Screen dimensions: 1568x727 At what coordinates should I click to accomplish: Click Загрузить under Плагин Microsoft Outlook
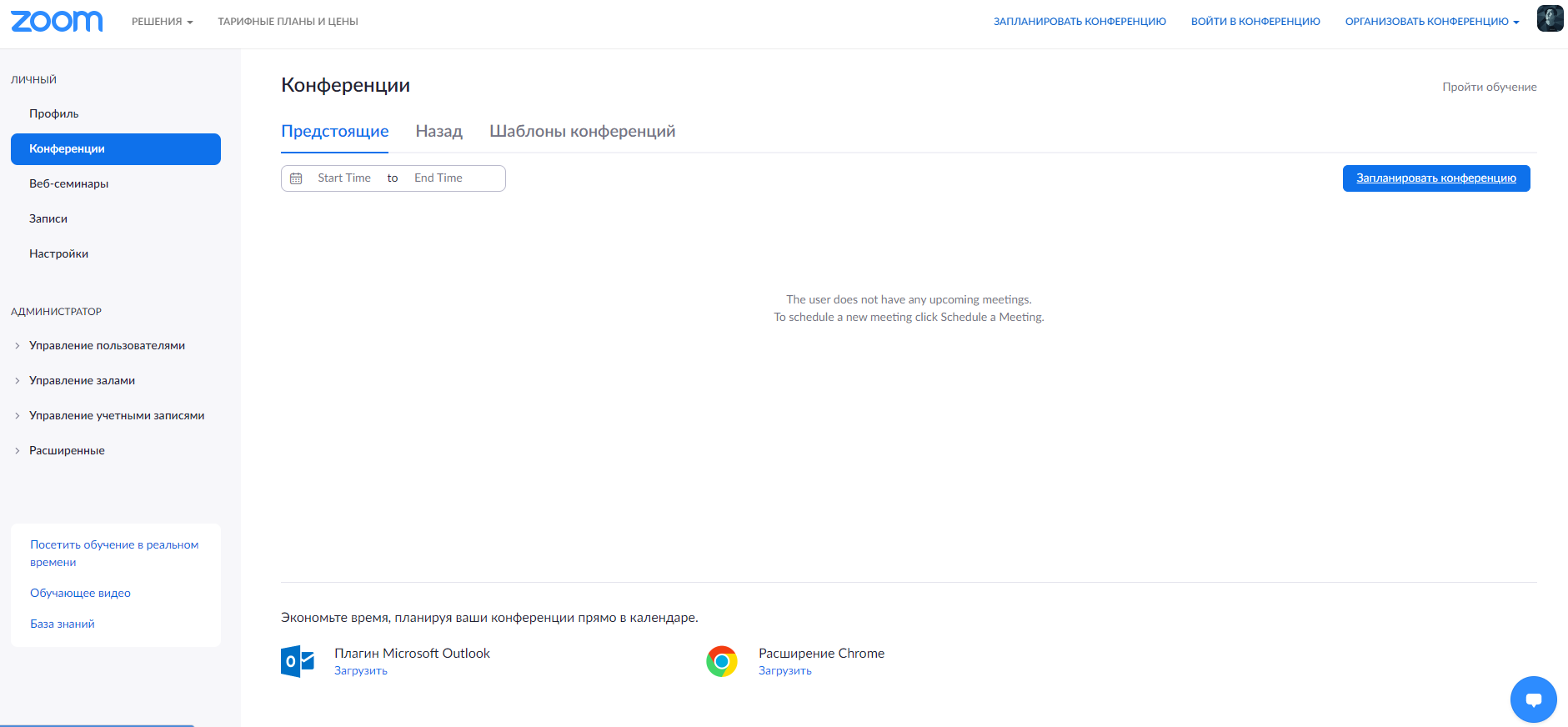click(x=361, y=671)
